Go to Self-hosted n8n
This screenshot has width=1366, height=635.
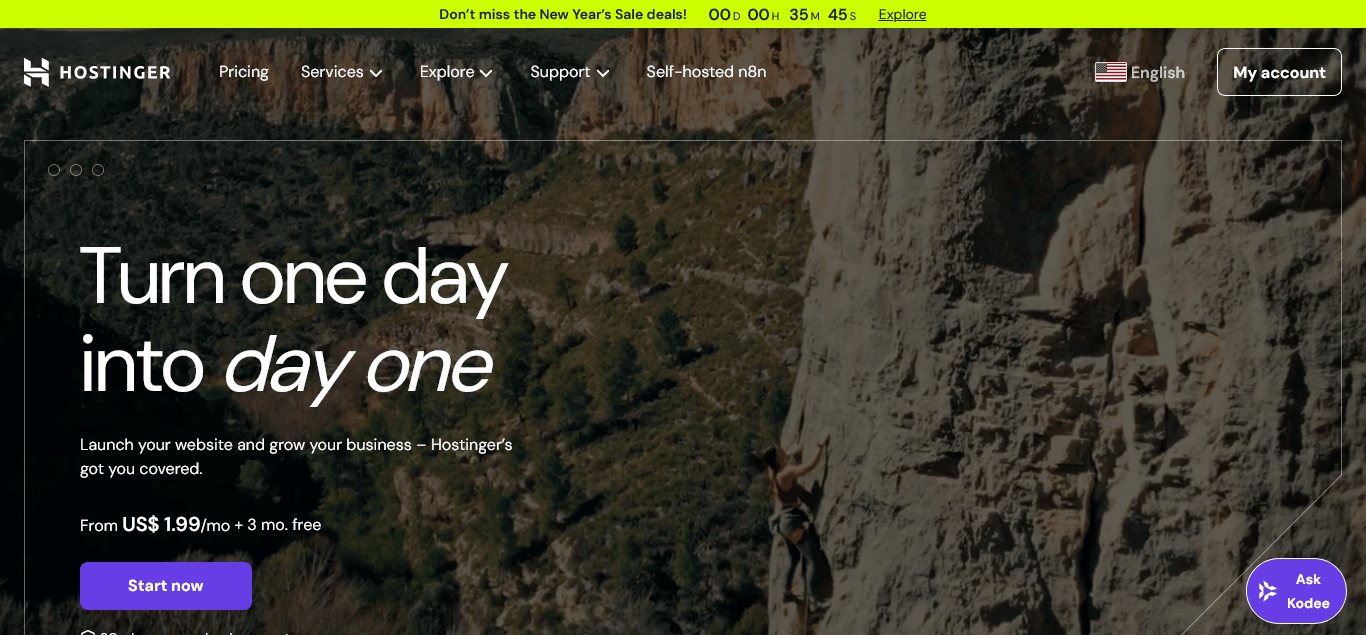click(x=706, y=72)
